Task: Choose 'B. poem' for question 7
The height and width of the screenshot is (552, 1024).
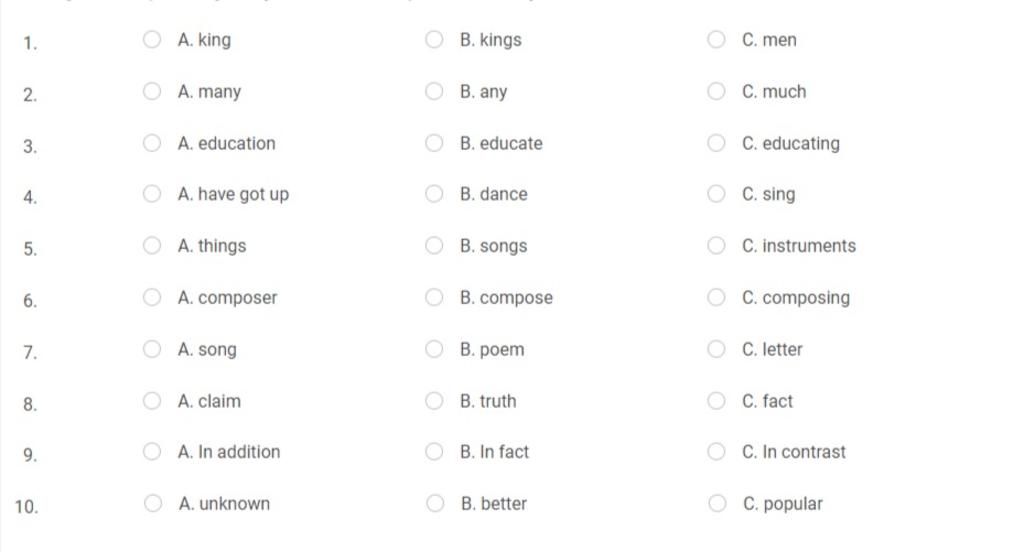Action: pyautogui.click(x=434, y=349)
